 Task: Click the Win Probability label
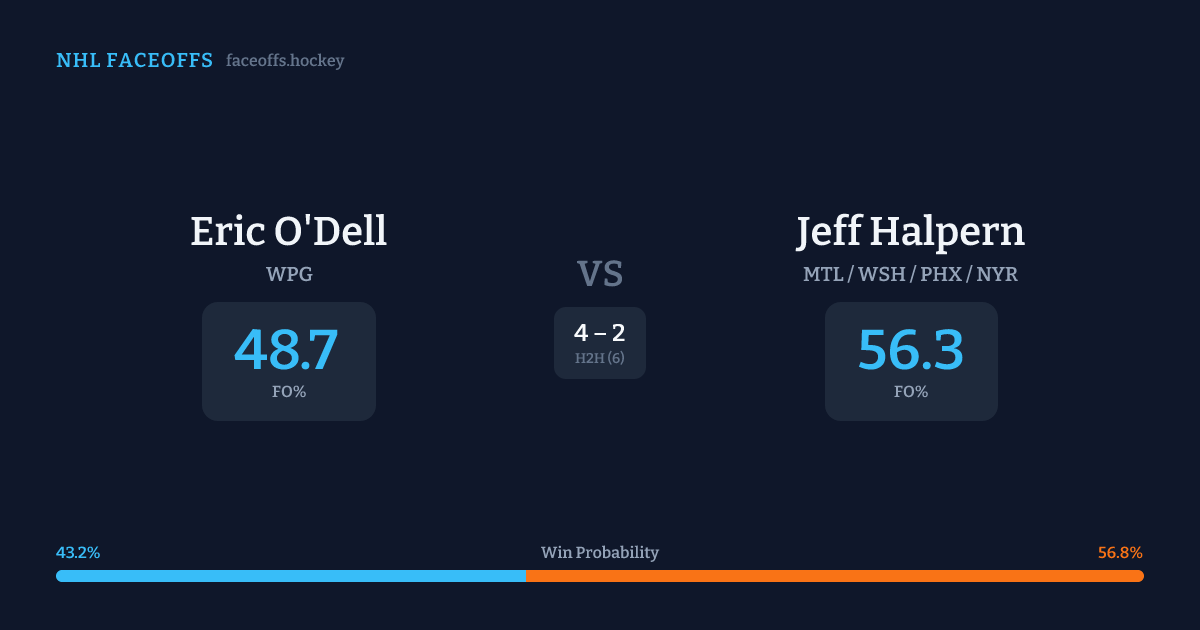pyautogui.click(x=600, y=553)
